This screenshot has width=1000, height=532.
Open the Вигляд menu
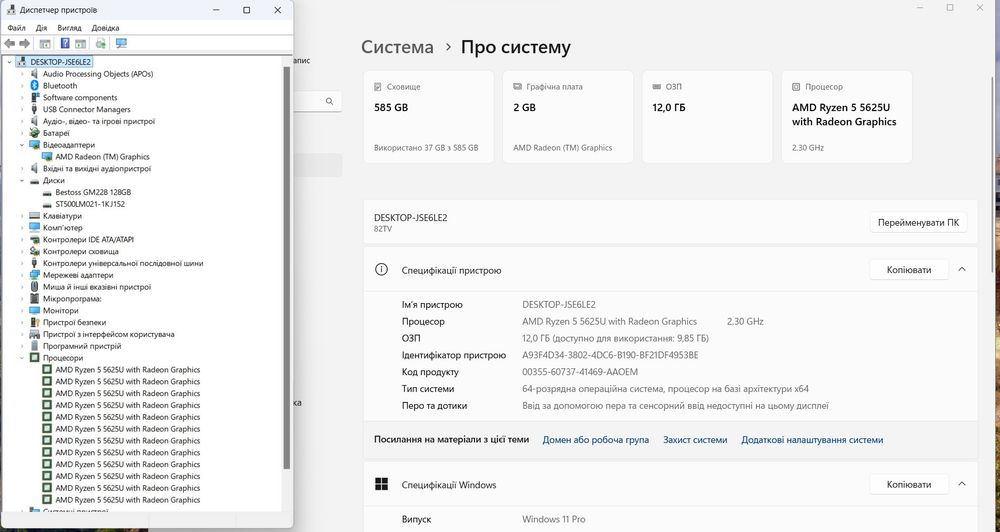pyautogui.click(x=69, y=28)
